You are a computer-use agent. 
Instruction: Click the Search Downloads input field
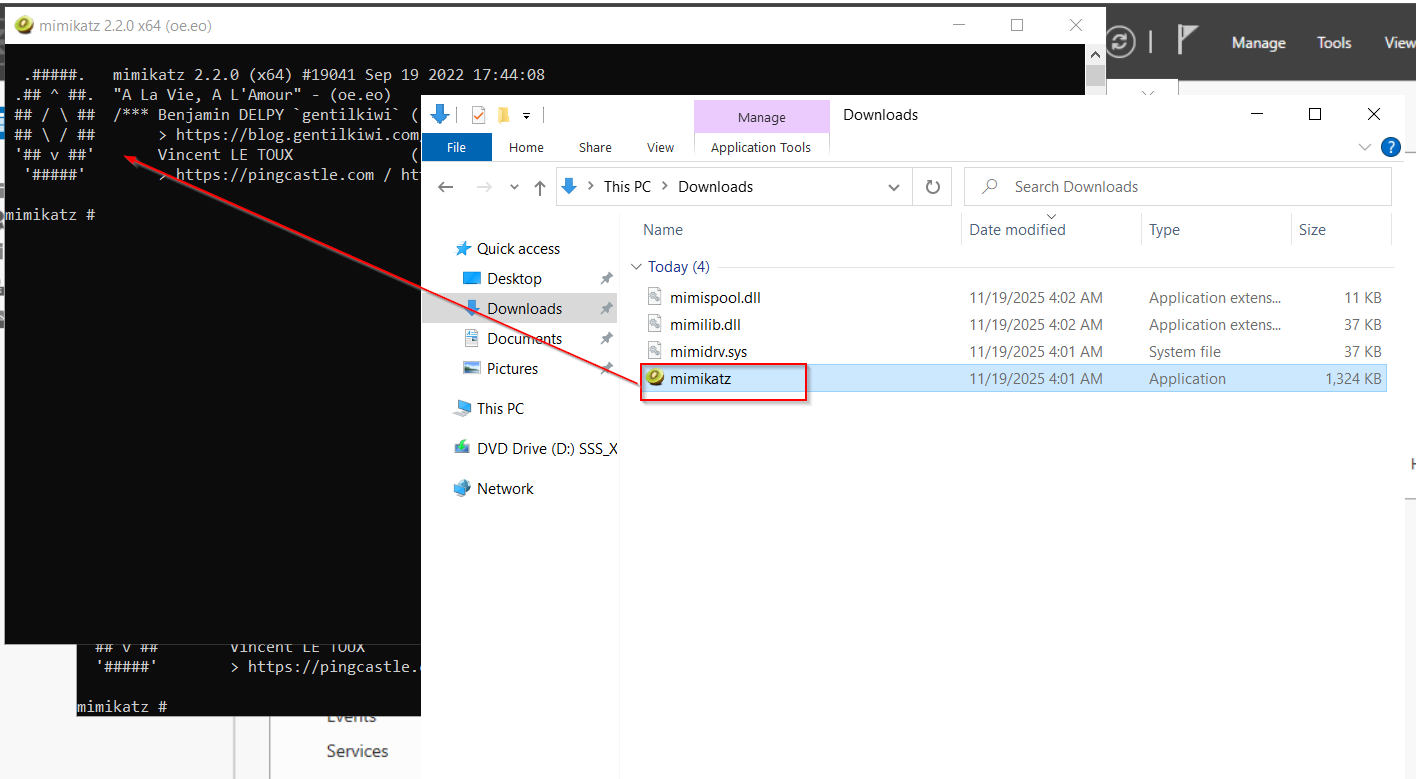[1177, 187]
